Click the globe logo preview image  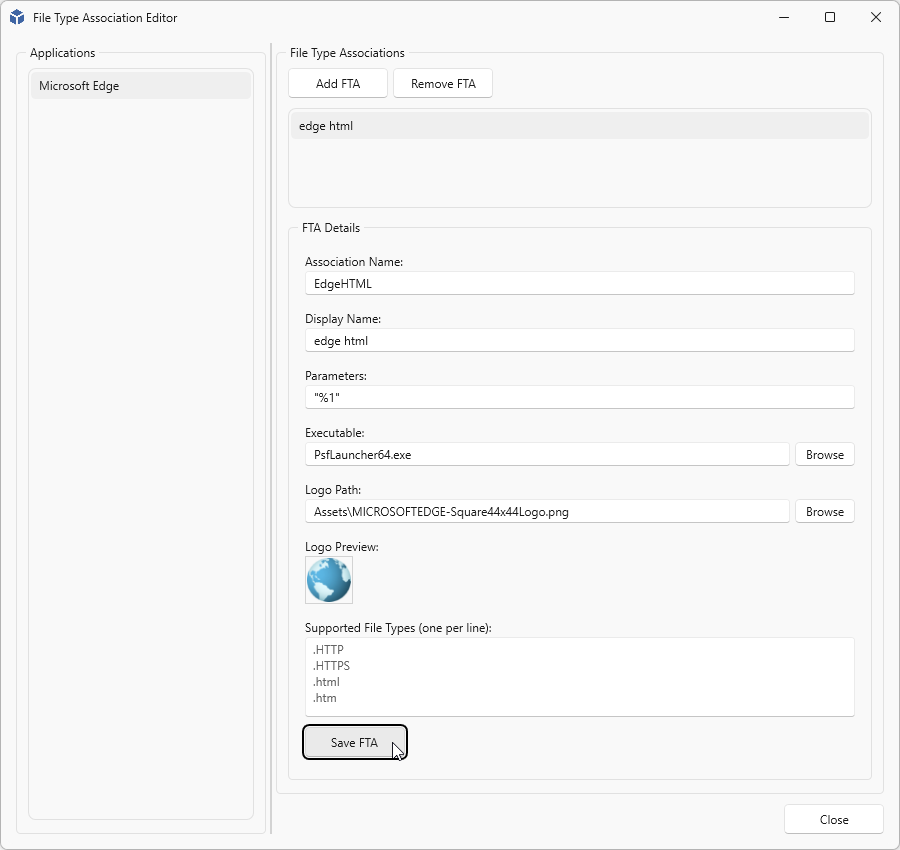329,580
